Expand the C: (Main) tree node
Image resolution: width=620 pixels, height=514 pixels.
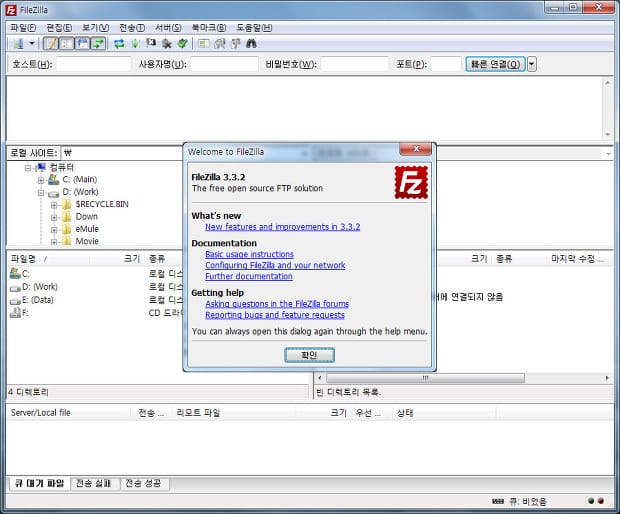coord(41,180)
